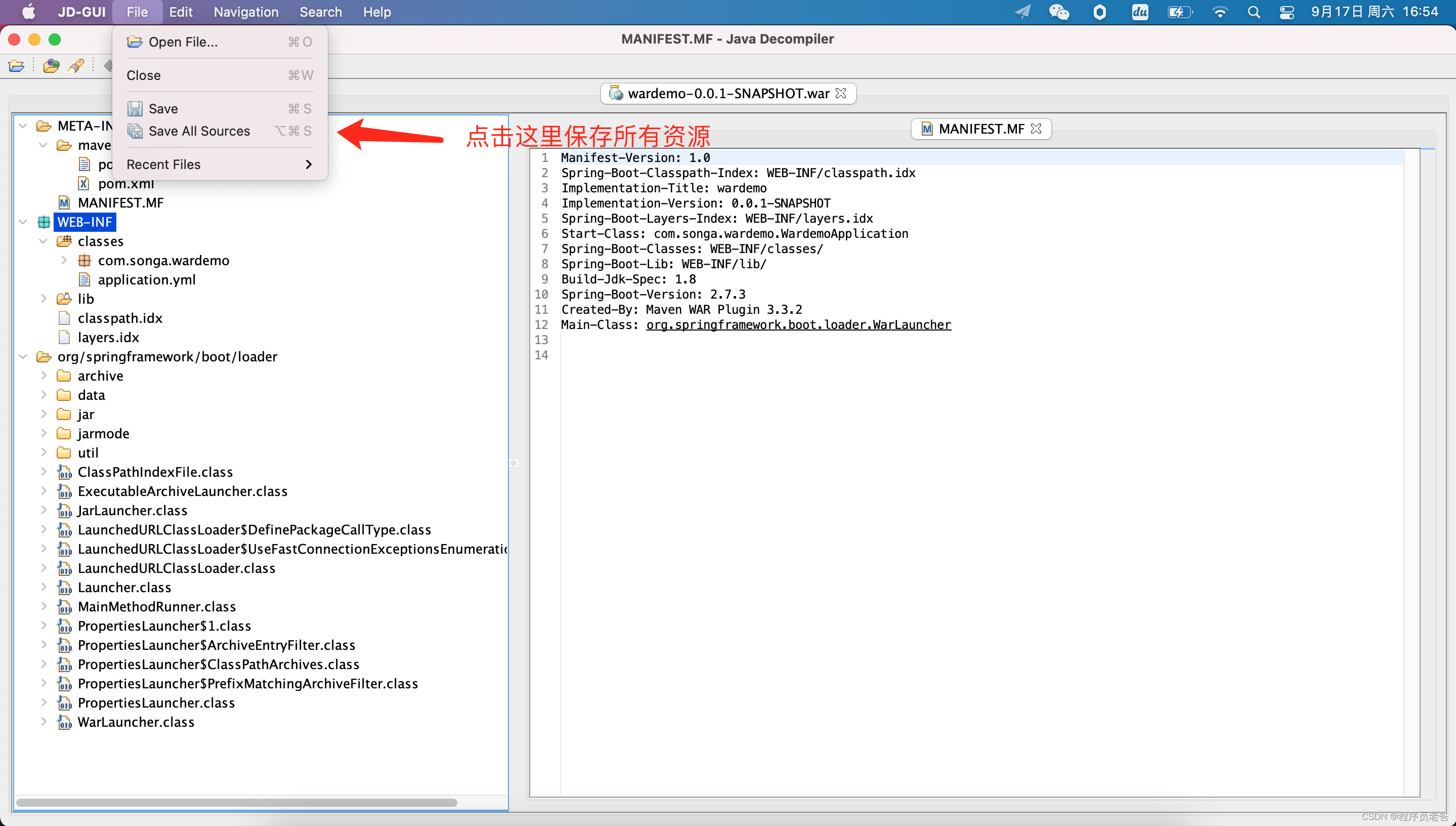Click the classes folder icon

tap(64, 241)
